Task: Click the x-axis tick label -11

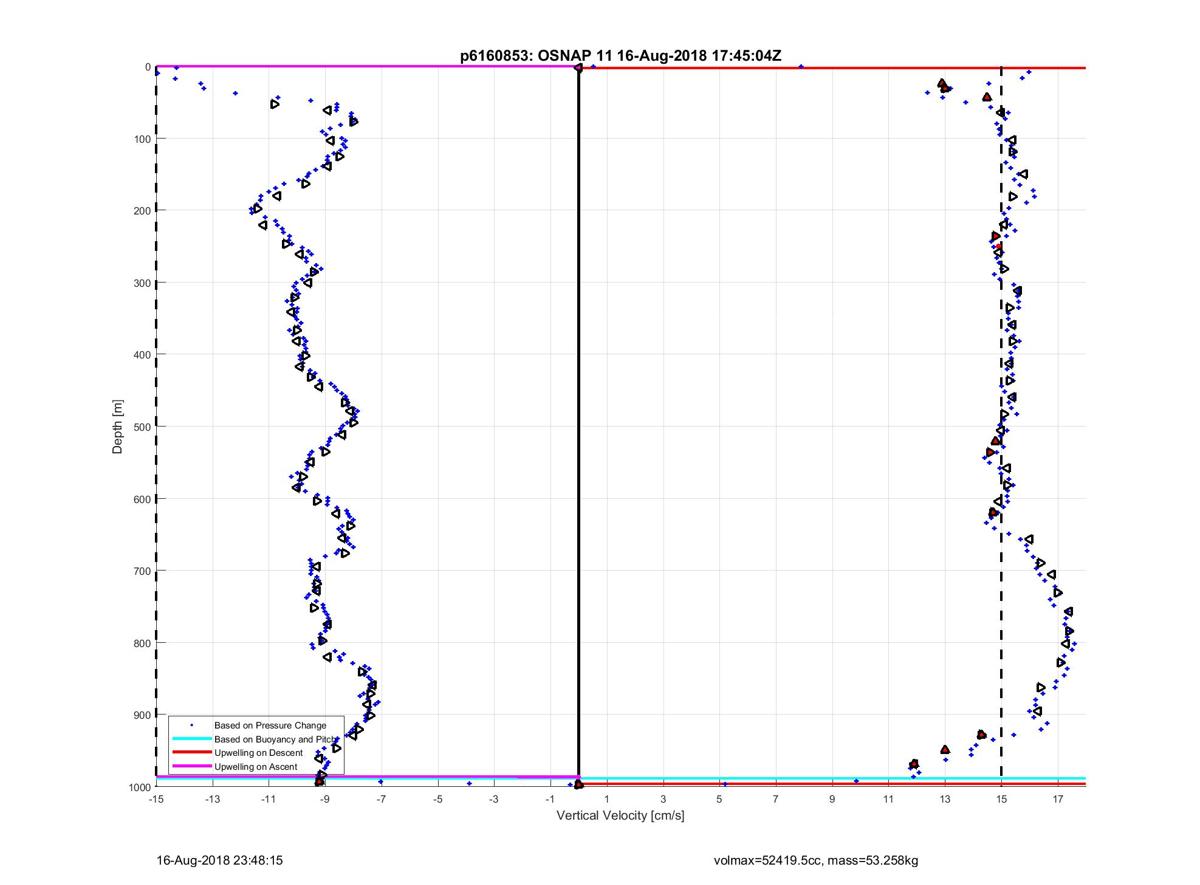Action: point(268,800)
